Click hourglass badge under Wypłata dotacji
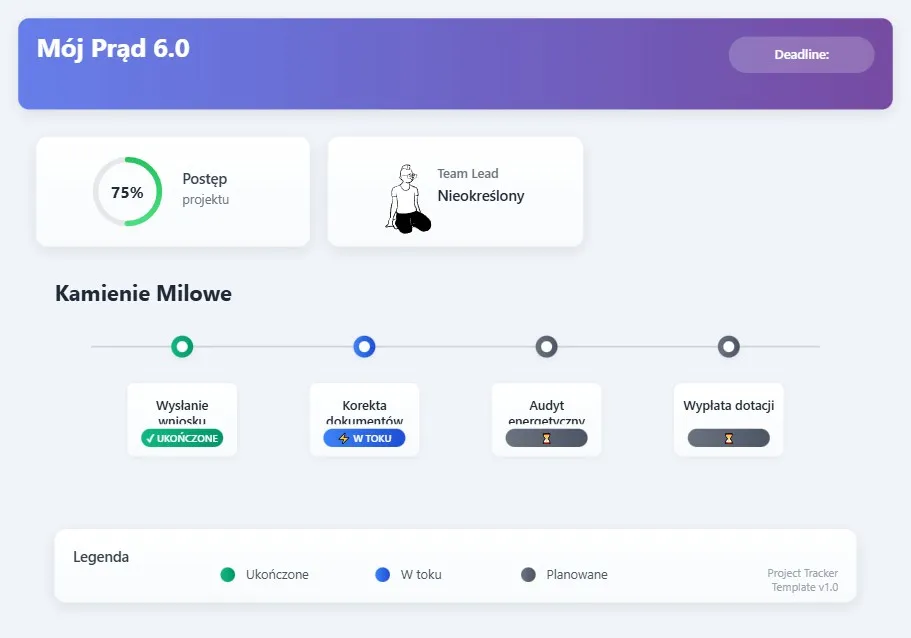Image resolution: width=911 pixels, height=638 pixels. (x=728, y=438)
